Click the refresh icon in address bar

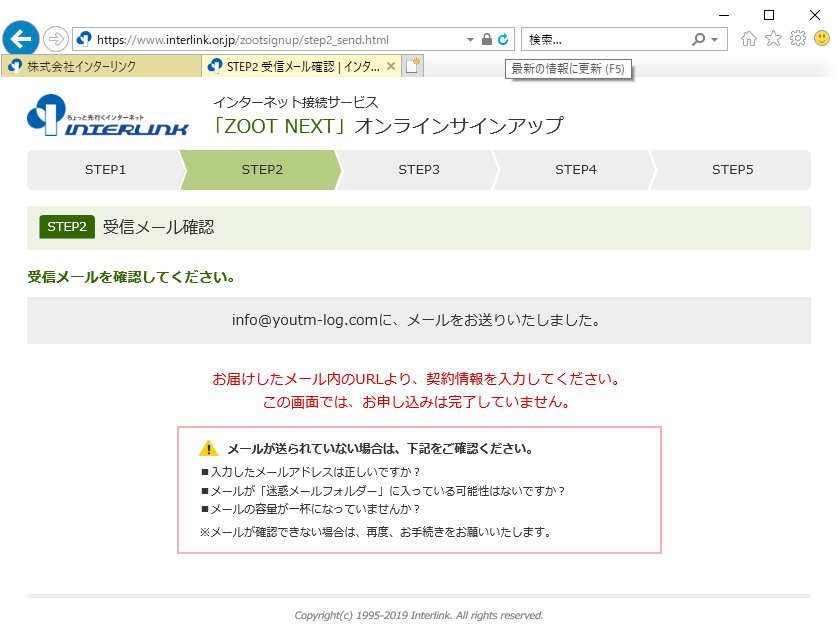(503, 39)
